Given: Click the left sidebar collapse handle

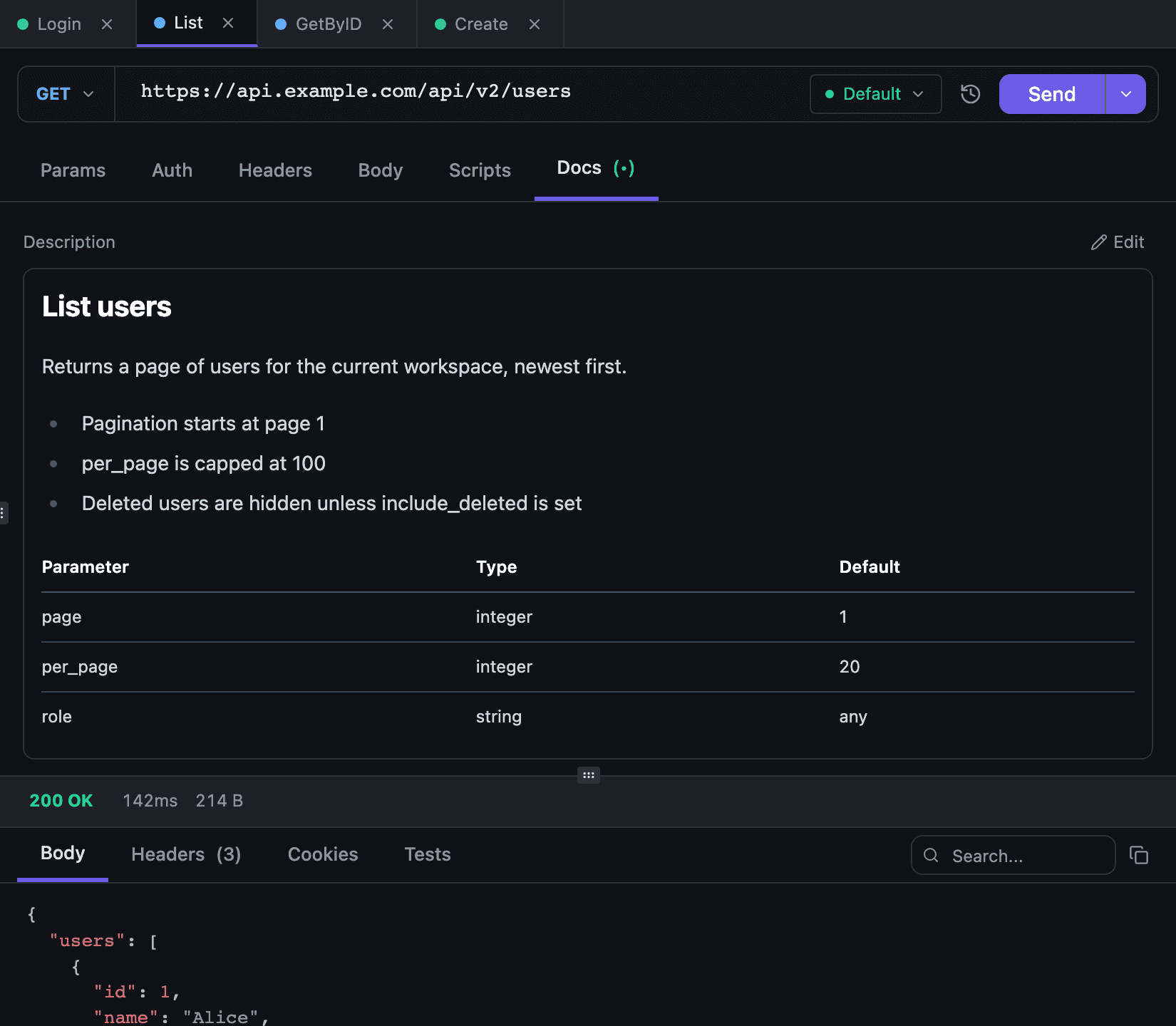Looking at the screenshot, I should click(x=4, y=513).
